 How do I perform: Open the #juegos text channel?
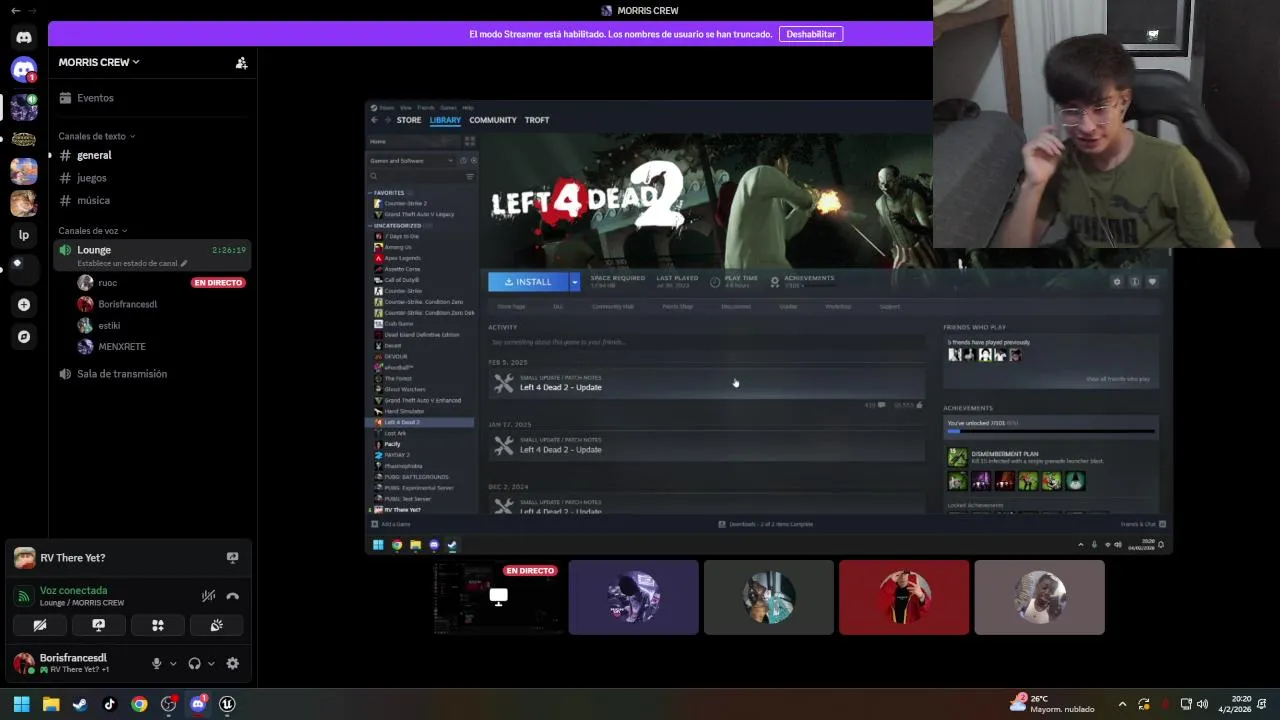pos(152,178)
